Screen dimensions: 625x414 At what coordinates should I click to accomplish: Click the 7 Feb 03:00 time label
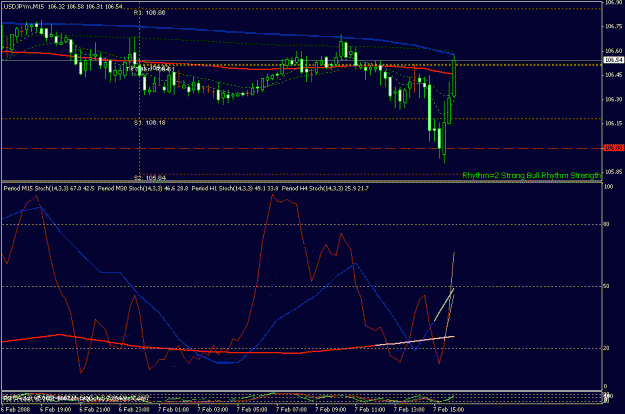coord(213,410)
